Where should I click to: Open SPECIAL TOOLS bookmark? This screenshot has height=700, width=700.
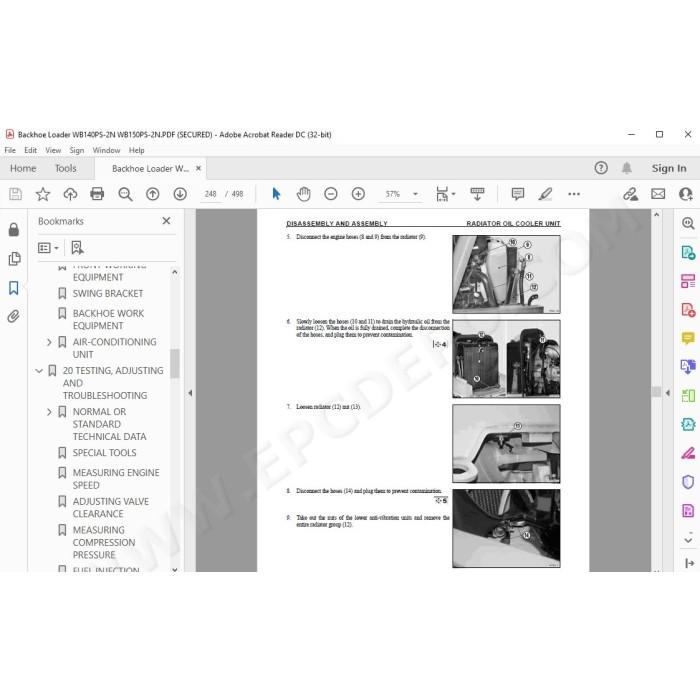pyautogui.click(x=104, y=453)
